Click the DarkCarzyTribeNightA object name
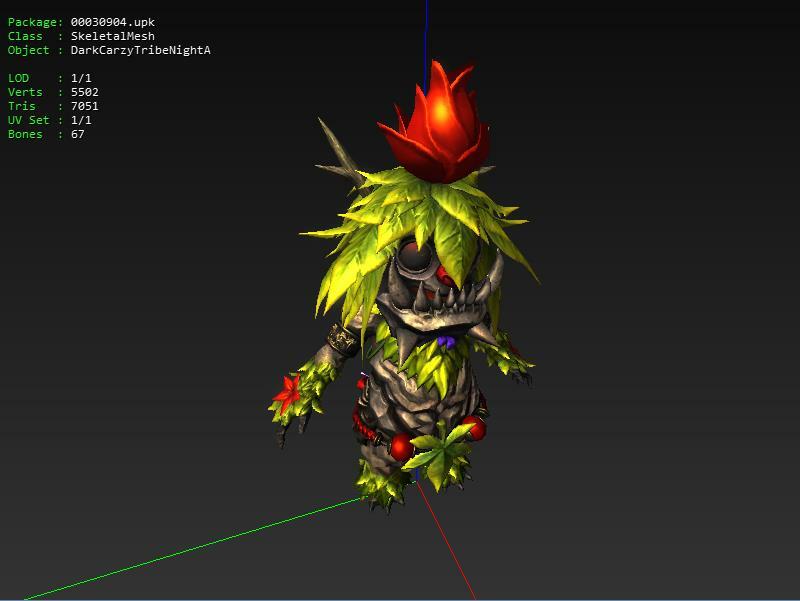800x601 pixels. (140, 50)
